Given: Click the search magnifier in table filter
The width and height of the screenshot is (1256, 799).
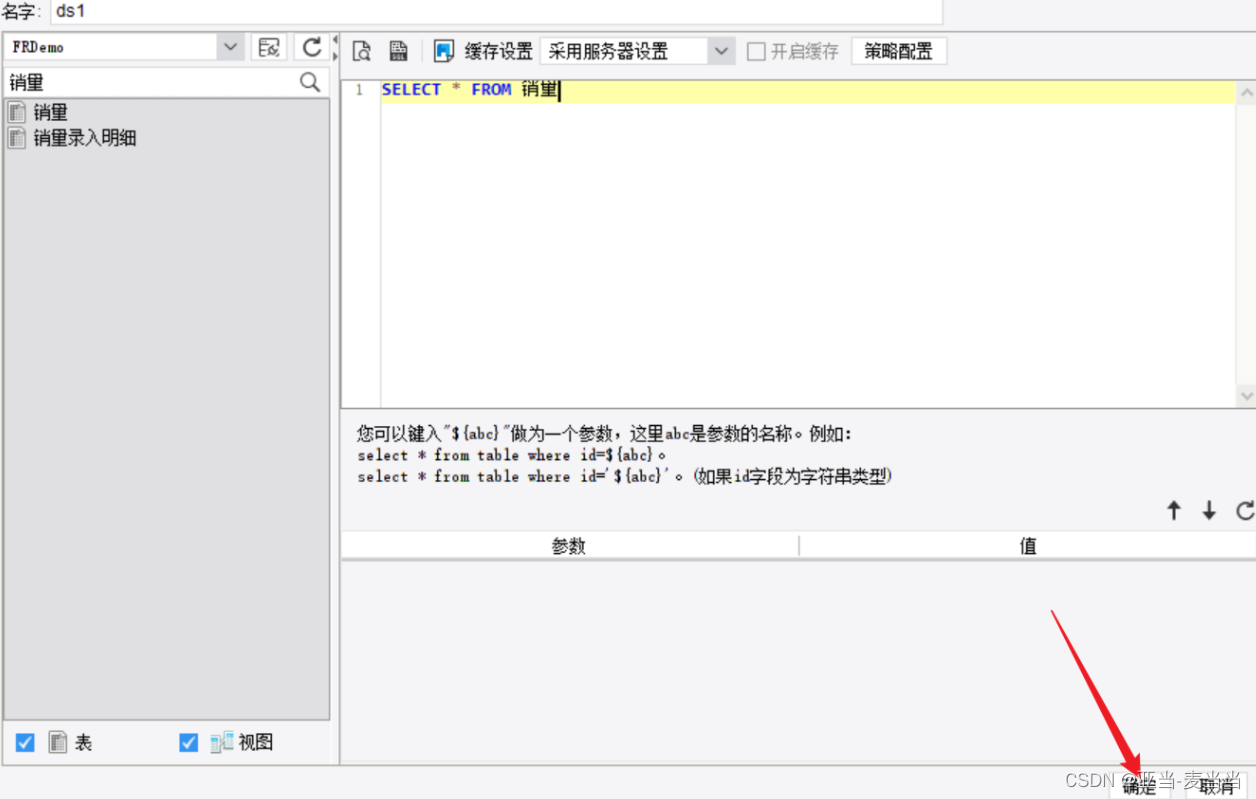Looking at the screenshot, I should tap(310, 82).
